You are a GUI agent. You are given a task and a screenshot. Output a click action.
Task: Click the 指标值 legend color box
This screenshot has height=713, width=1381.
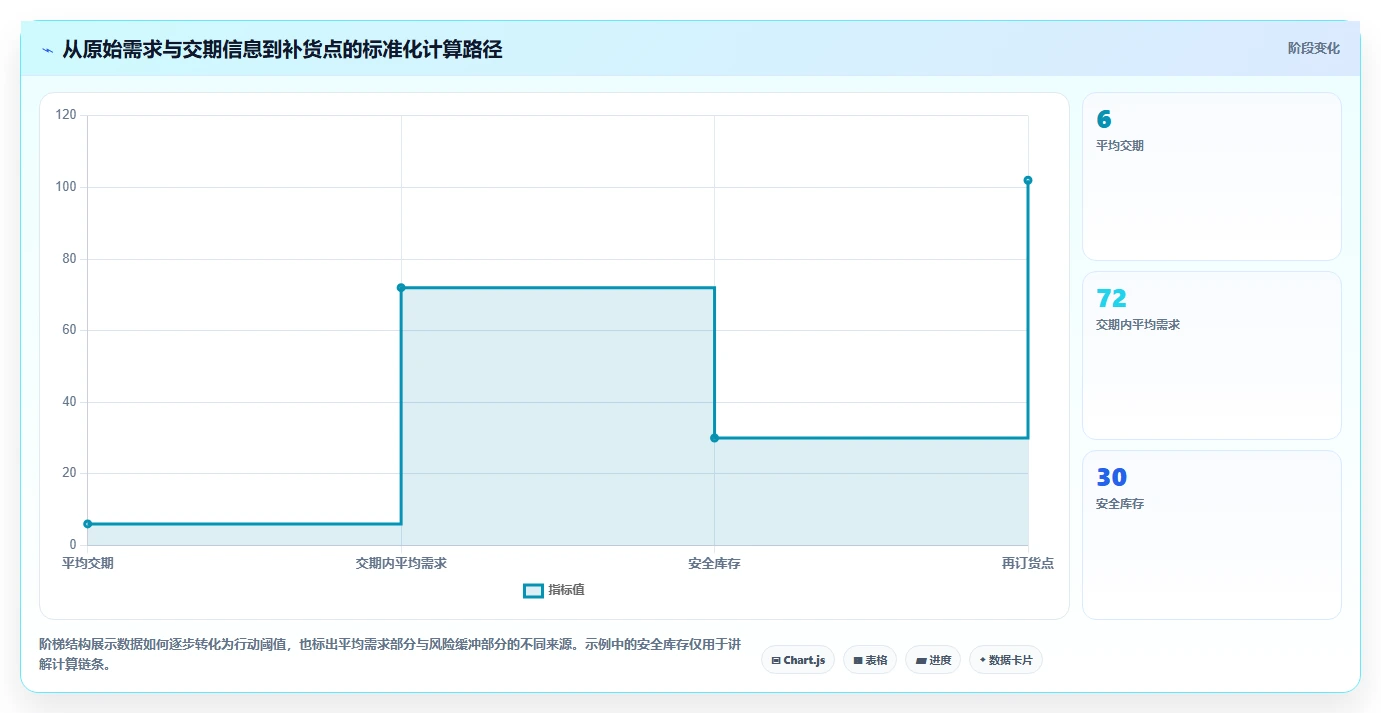[x=533, y=591]
